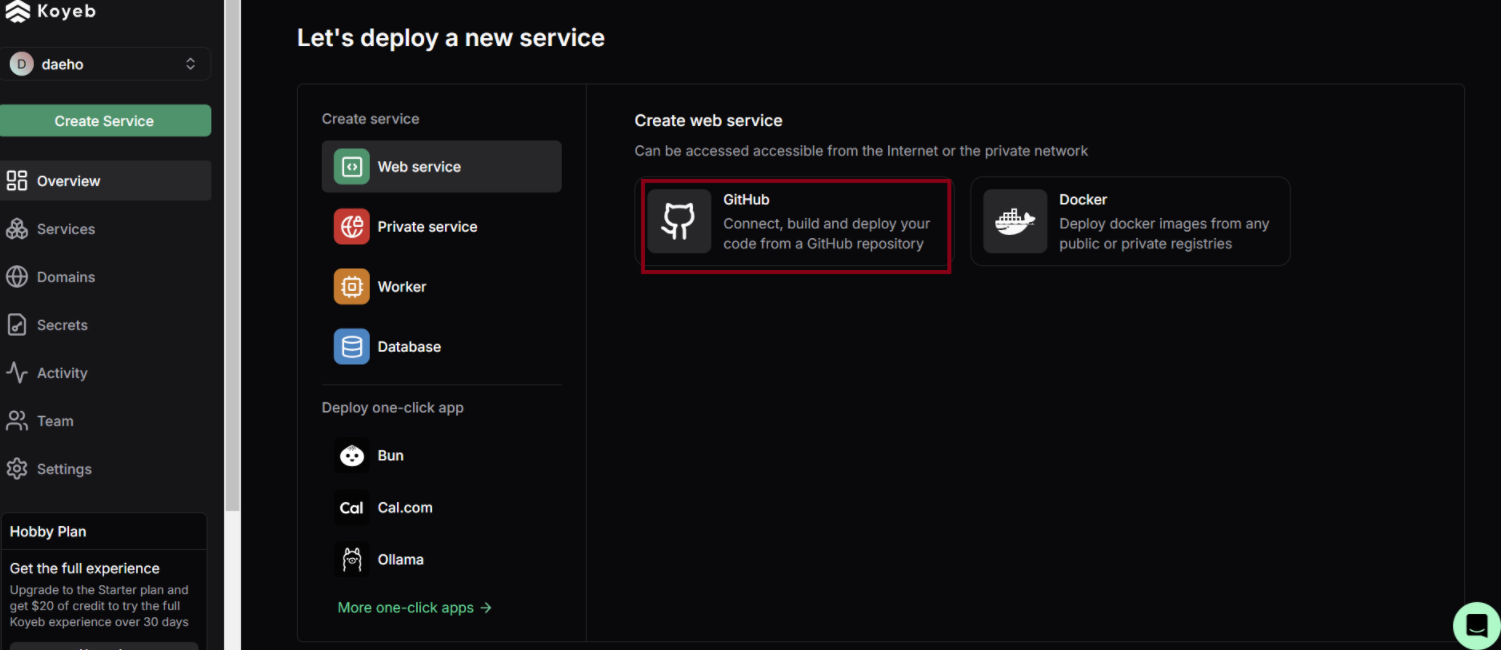Click the GitHub octocat icon
The height and width of the screenshot is (650, 1501).
coord(679,222)
